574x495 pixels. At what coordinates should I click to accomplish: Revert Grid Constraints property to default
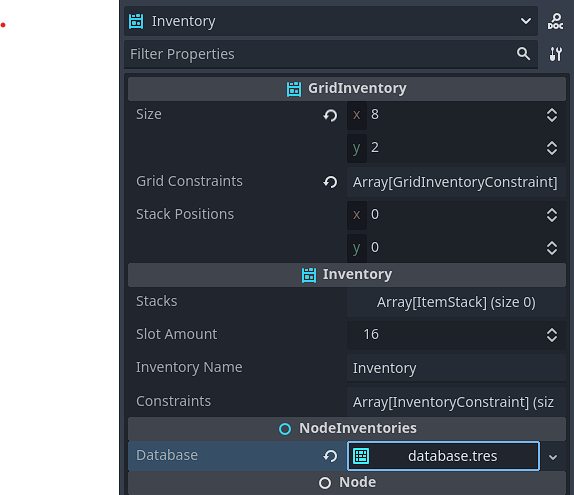(330, 182)
